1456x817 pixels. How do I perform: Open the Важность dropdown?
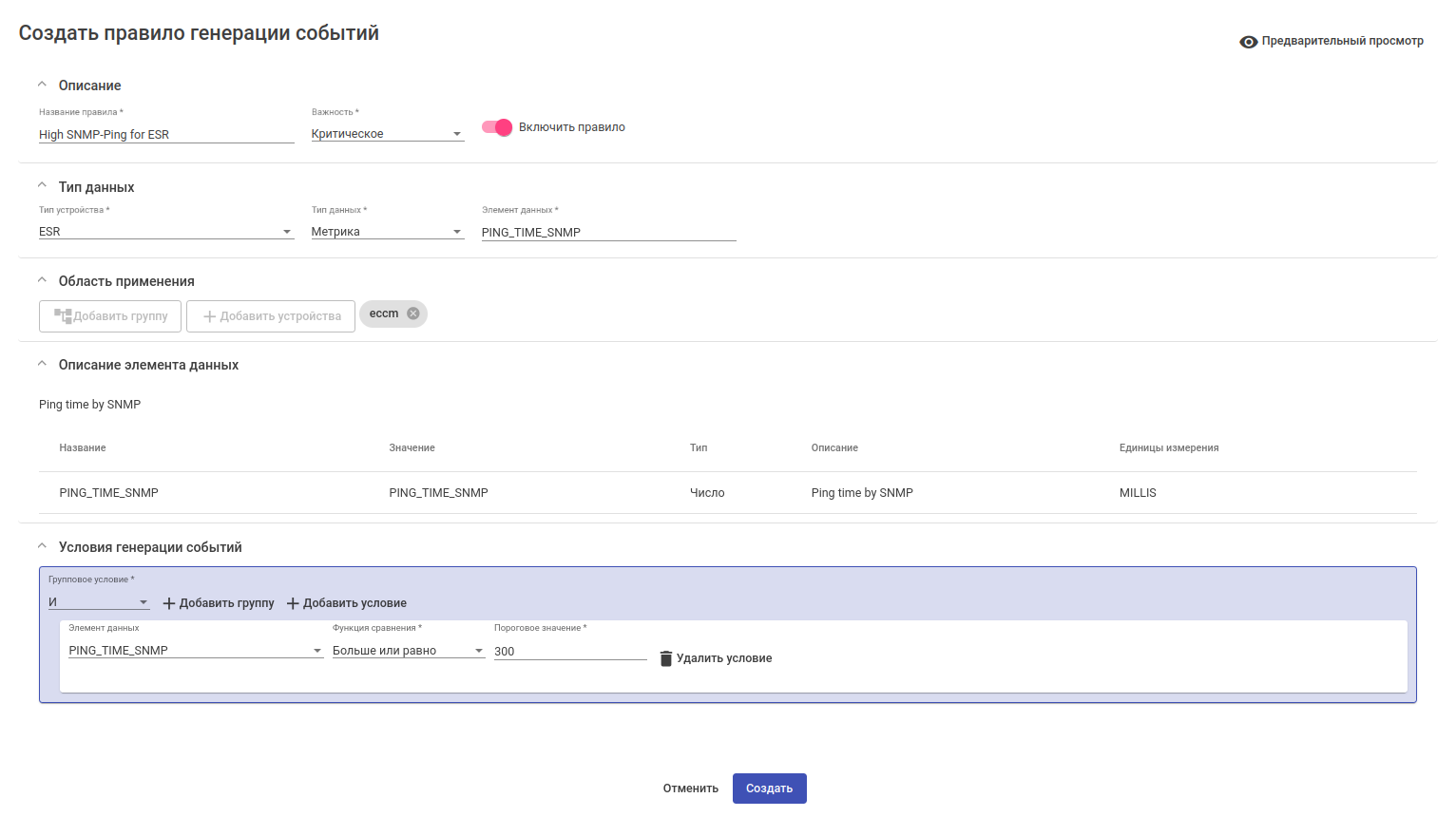click(x=387, y=134)
